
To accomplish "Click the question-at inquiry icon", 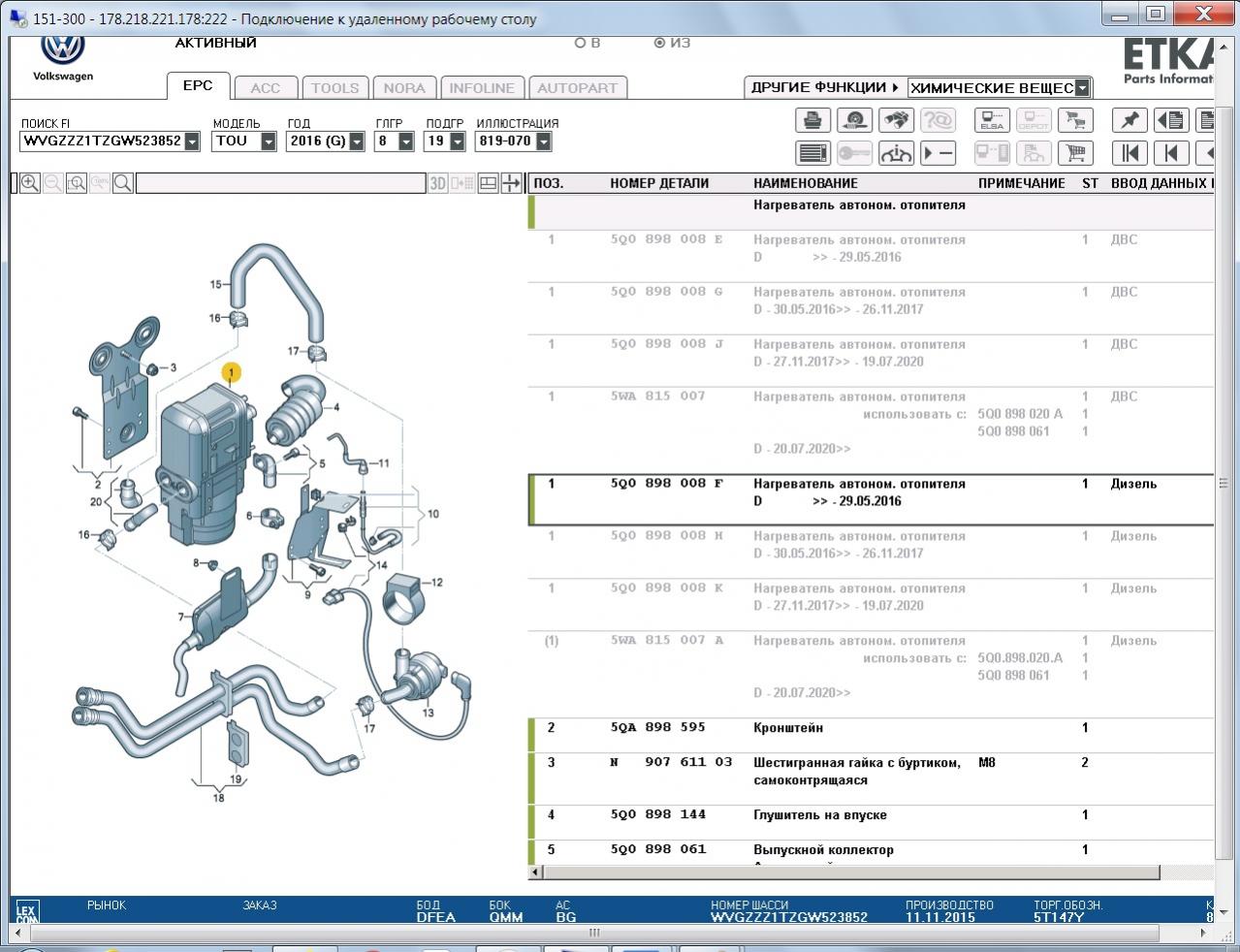I will coord(938,120).
